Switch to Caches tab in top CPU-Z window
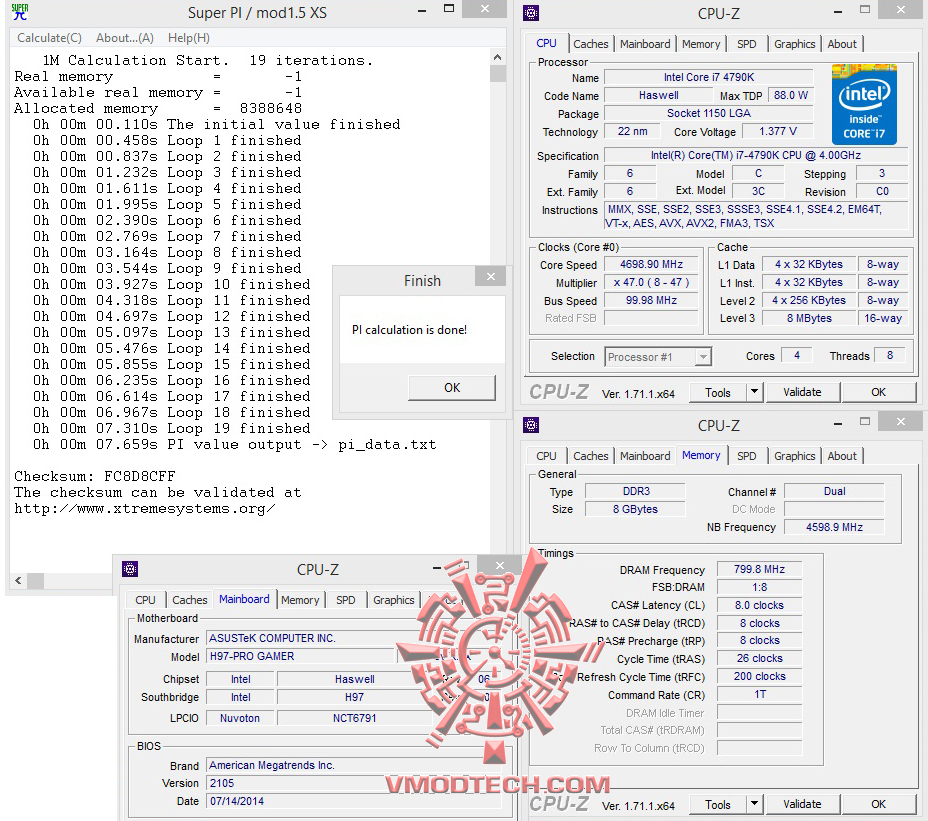The height and width of the screenshot is (821, 928). coord(590,44)
